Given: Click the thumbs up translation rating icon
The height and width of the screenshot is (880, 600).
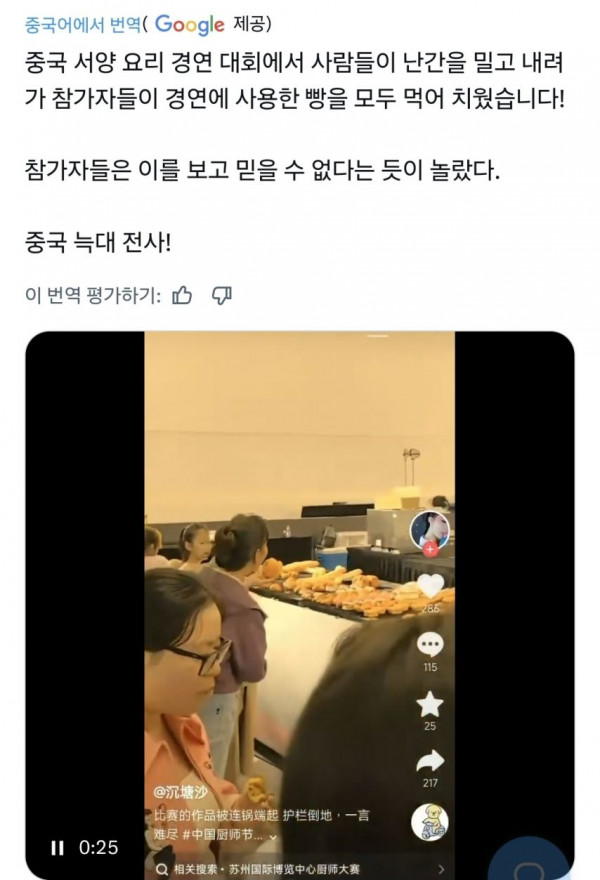Looking at the screenshot, I should click(182, 295).
